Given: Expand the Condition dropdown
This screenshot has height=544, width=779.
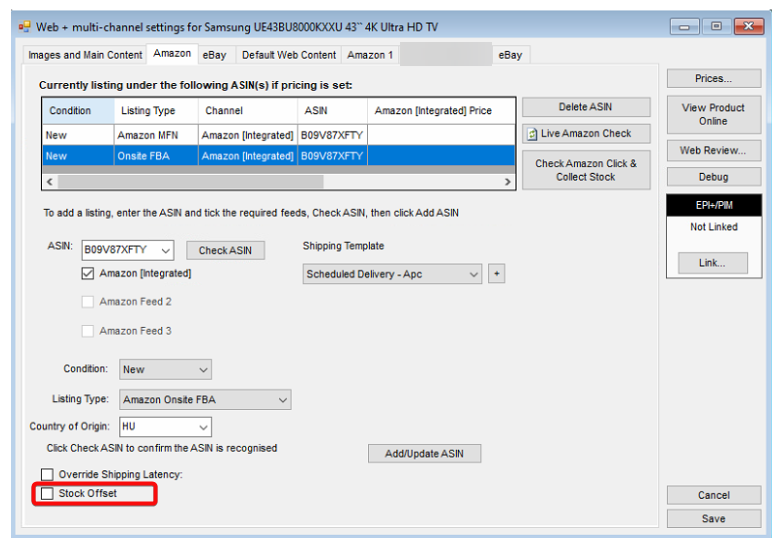Looking at the screenshot, I should click(203, 369).
